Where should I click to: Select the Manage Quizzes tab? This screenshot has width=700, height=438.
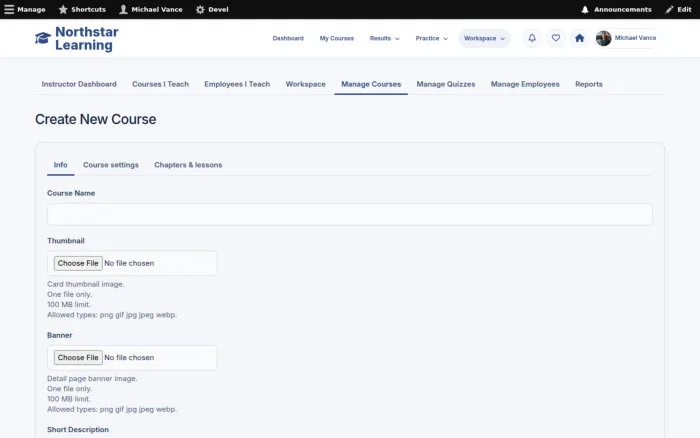(x=446, y=84)
